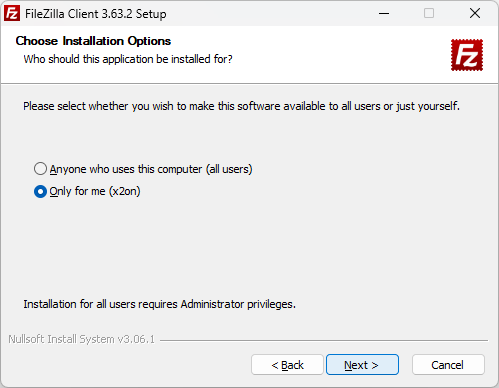The image size is (499, 388).
Task: Click the 'Please select whether you wish' instruction text
Action: tap(241, 106)
